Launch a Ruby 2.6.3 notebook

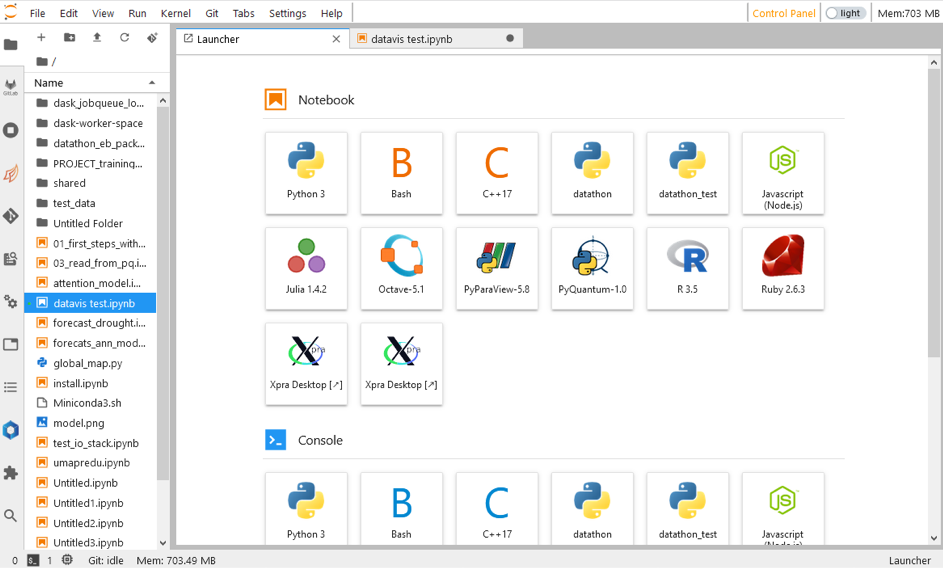click(x=783, y=268)
